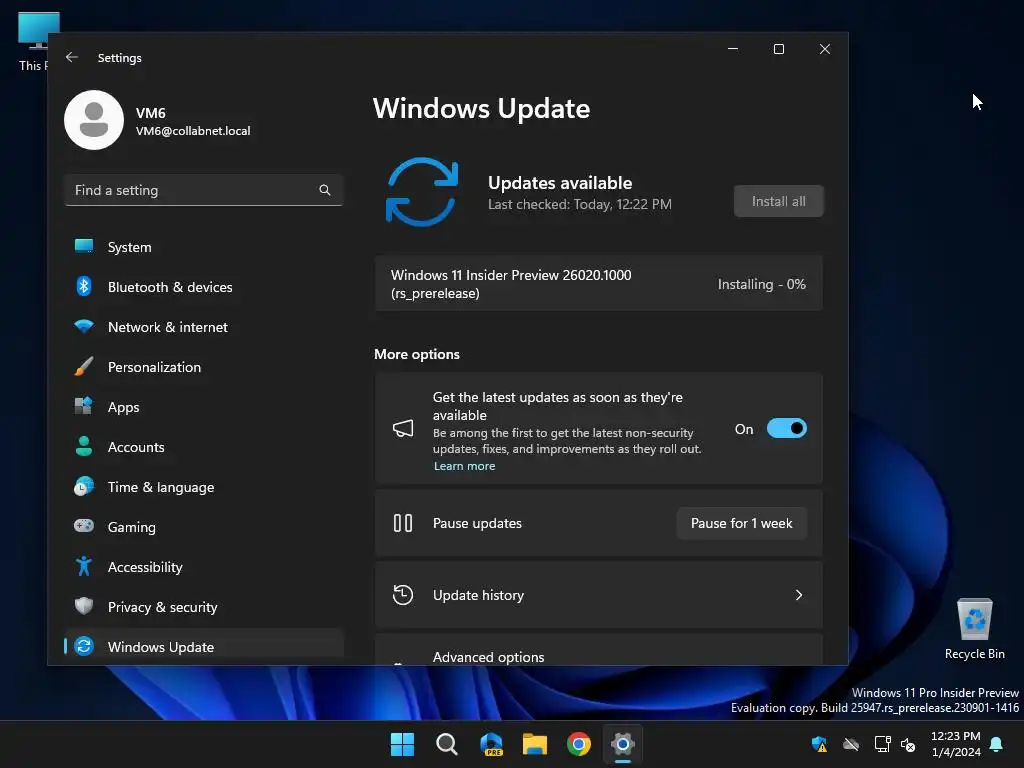Click Last checked: Today, 12:22 PM text

(x=580, y=204)
